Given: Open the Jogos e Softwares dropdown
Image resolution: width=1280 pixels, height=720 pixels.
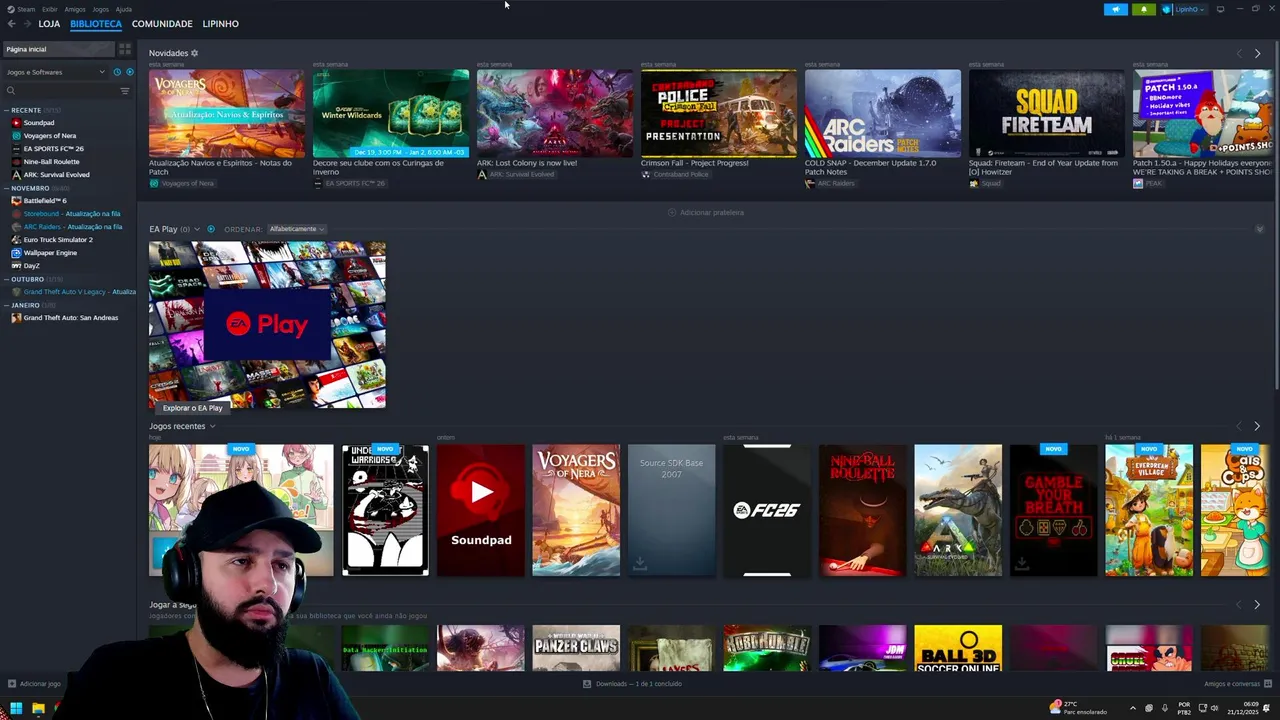Looking at the screenshot, I should (55, 72).
